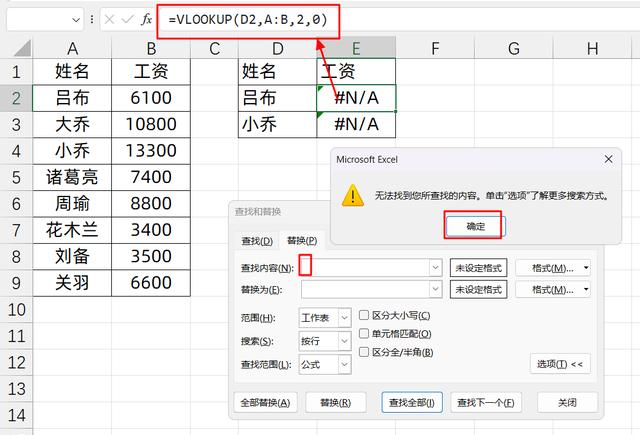The image size is (640, 435).
Task: Click the insert function fx icon
Action: pos(146,19)
